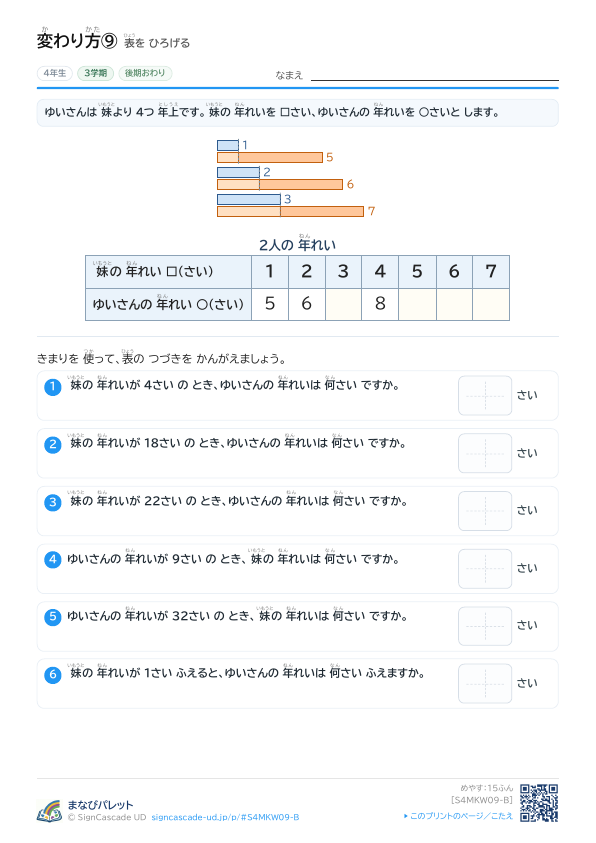This screenshot has width=596, height=843.
Task: Click question number 3 blue circle
Action: tap(53, 502)
